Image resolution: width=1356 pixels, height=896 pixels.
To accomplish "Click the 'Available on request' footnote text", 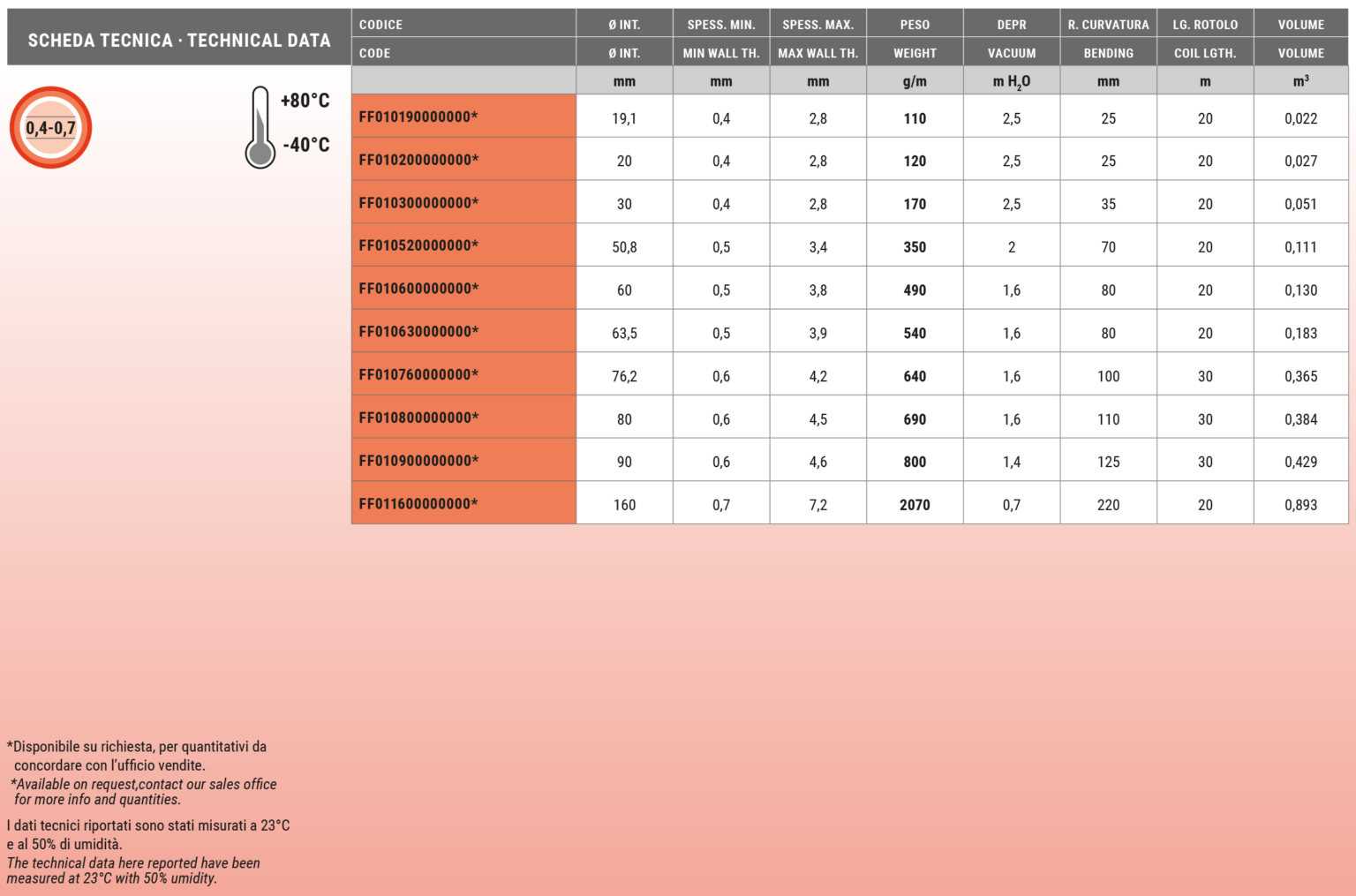I will pos(144,792).
